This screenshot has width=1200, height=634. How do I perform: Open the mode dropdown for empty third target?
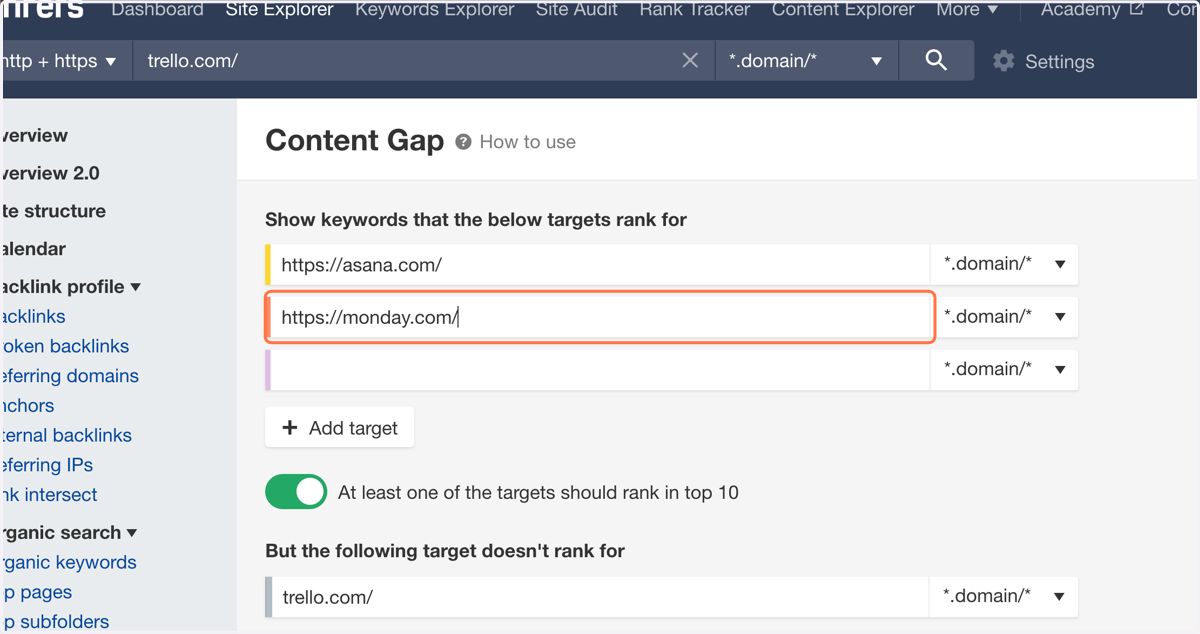click(1004, 369)
